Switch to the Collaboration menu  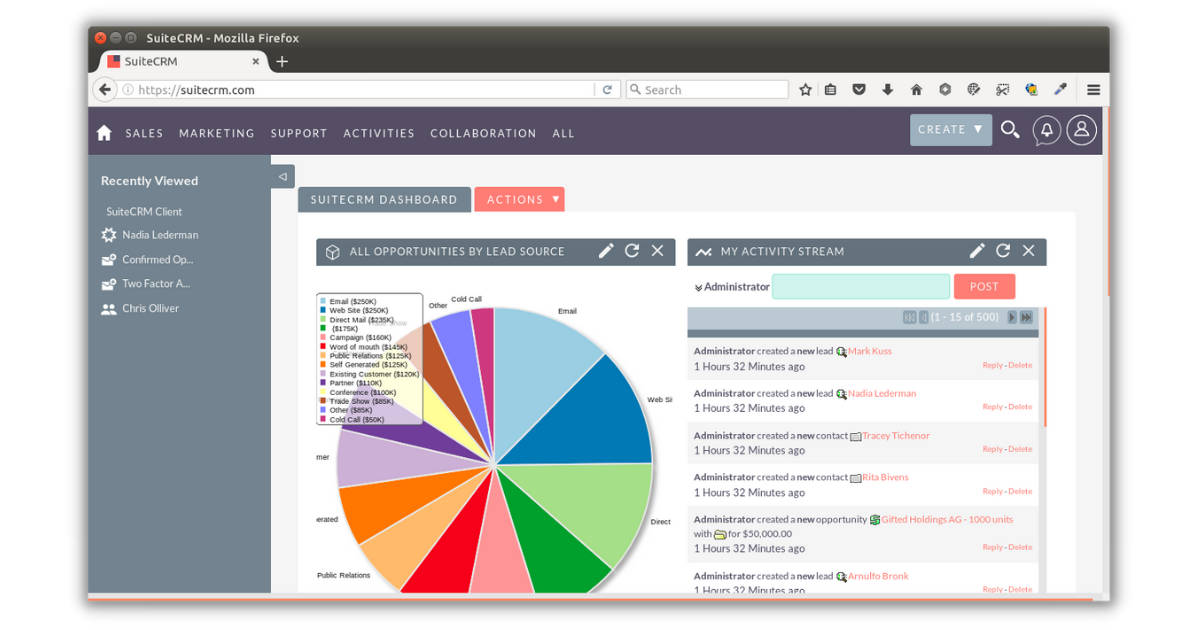point(483,132)
